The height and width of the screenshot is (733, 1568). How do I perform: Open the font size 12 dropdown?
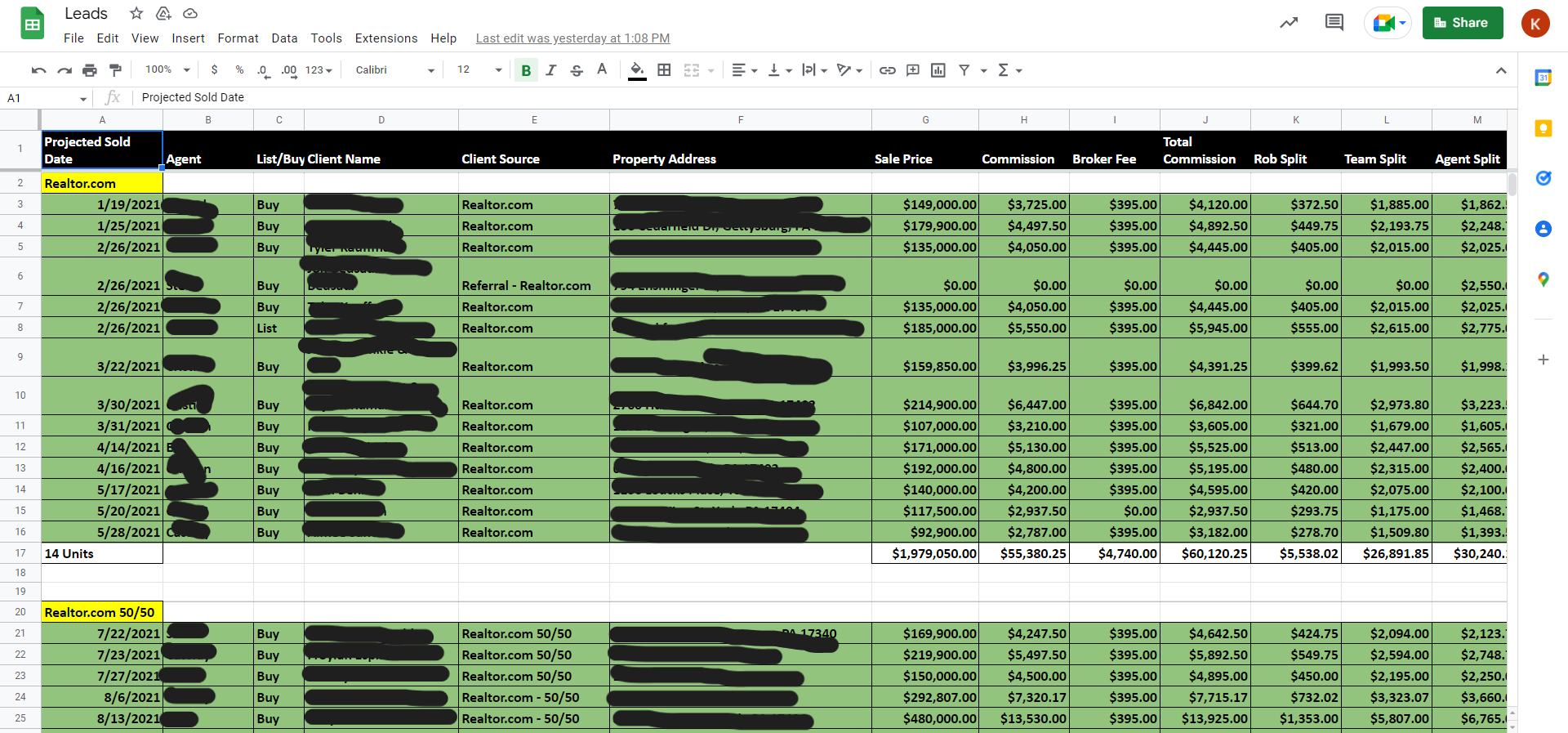point(479,70)
